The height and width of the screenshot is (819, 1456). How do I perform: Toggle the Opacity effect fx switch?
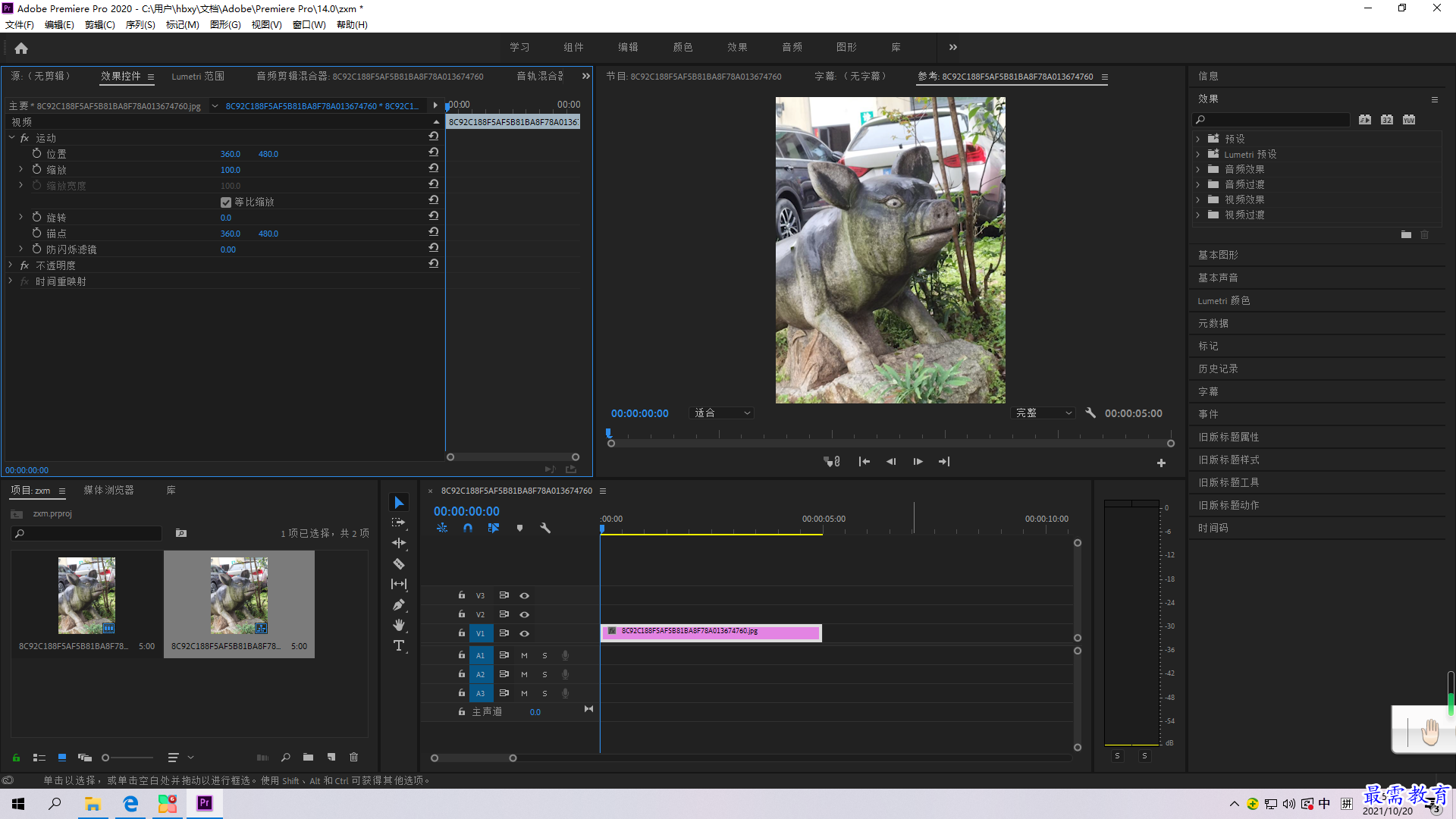click(x=24, y=265)
